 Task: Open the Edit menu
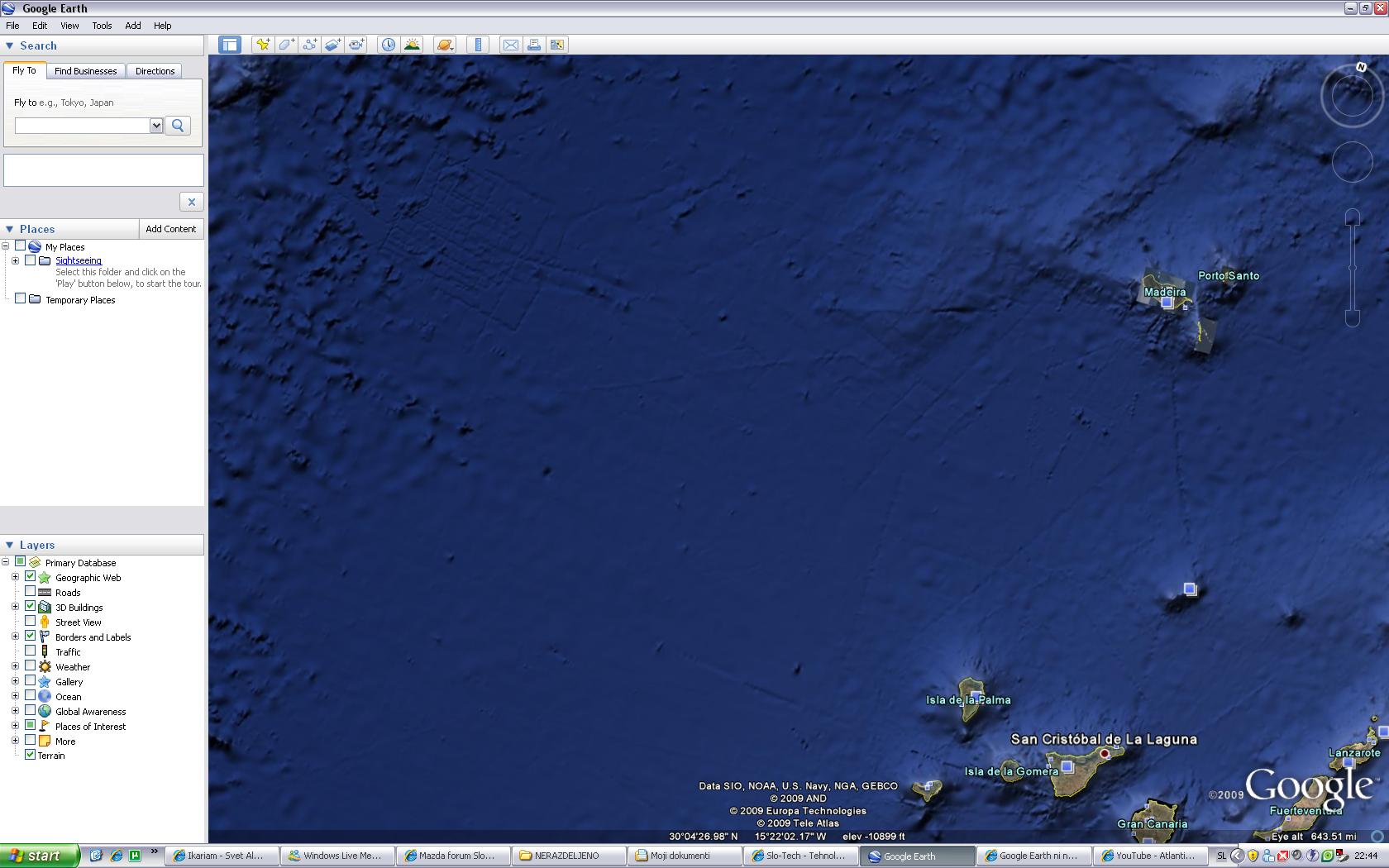(x=40, y=26)
